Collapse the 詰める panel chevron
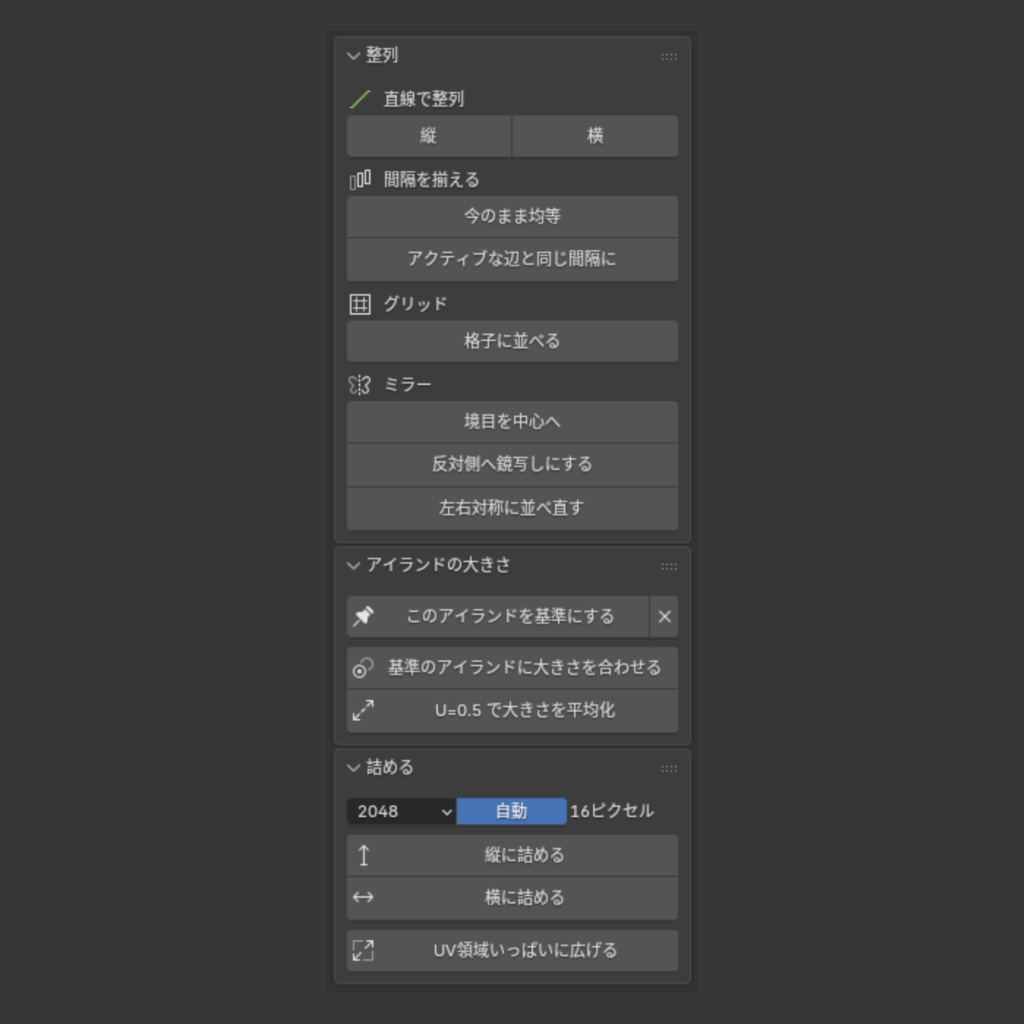This screenshot has height=1024, width=1024. pyautogui.click(x=353, y=768)
